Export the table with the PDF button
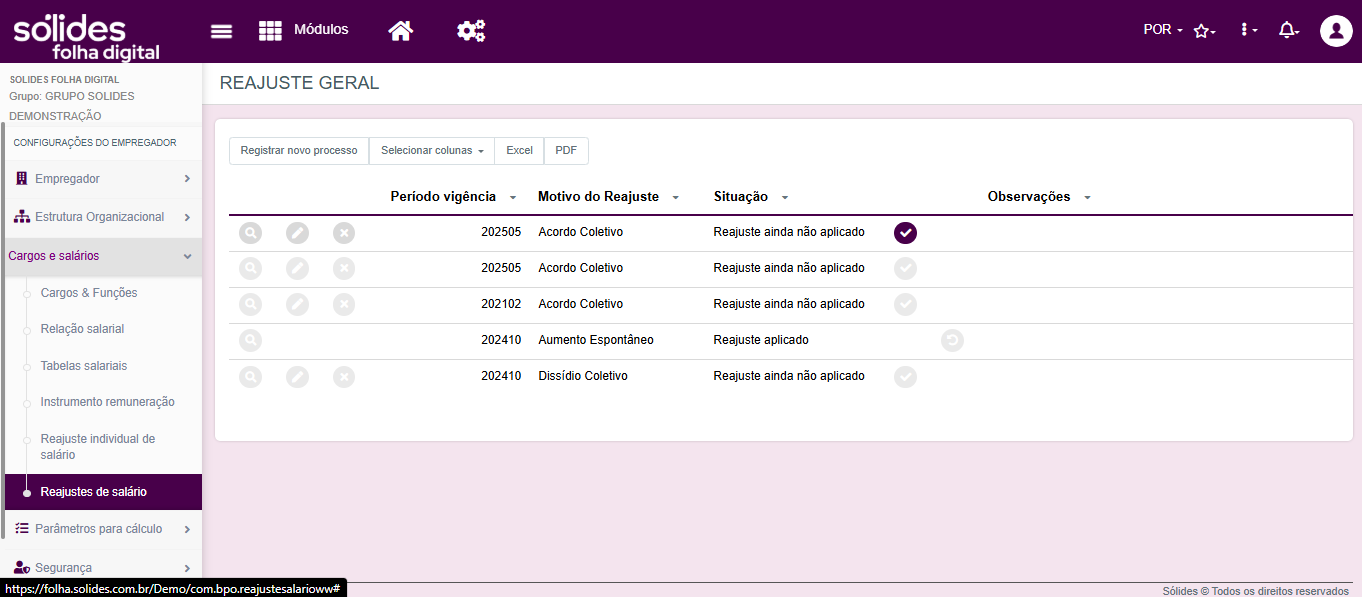The image size is (1362, 597). pyautogui.click(x=566, y=151)
